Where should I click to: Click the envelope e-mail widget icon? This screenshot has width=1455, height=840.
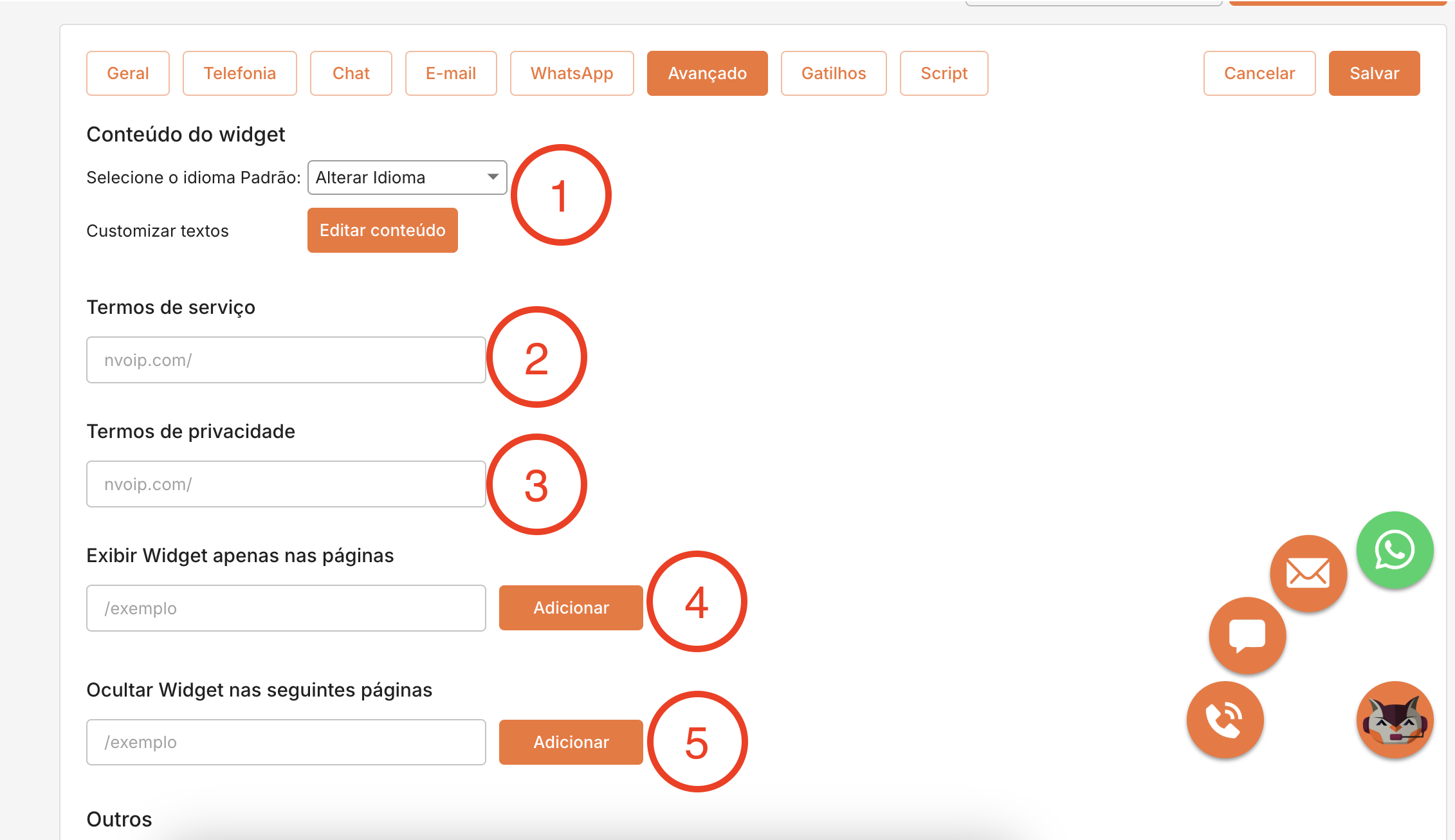(1308, 572)
